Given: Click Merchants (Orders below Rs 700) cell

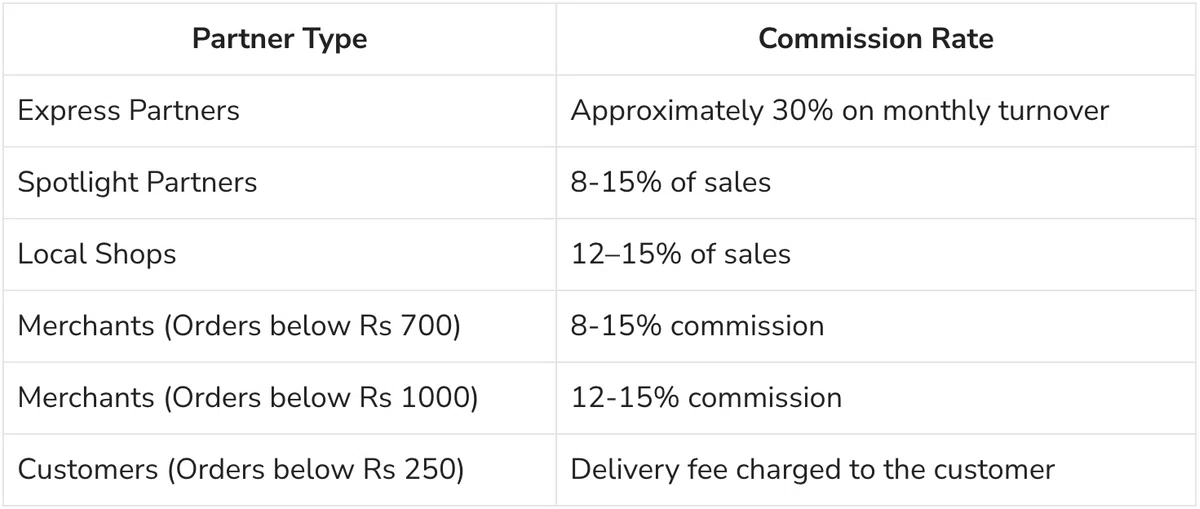Looking at the screenshot, I should click(279, 326).
